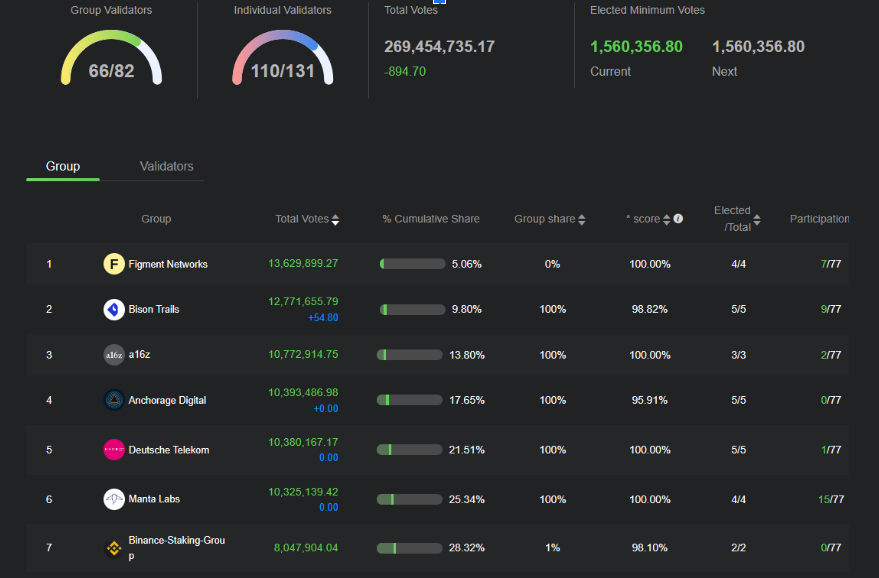The width and height of the screenshot is (879, 578).
Task: Open the Figment Networks group
Action: [168, 264]
